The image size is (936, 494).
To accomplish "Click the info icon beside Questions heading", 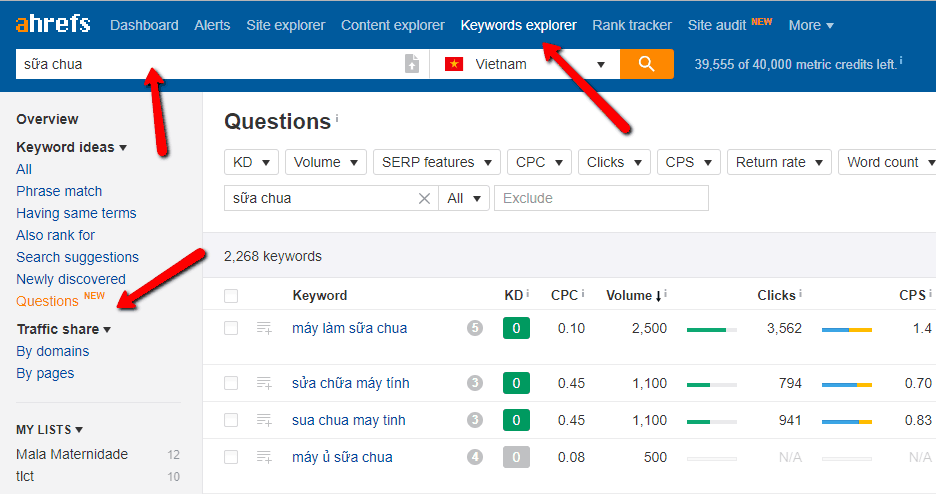I will (x=337, y=118).
